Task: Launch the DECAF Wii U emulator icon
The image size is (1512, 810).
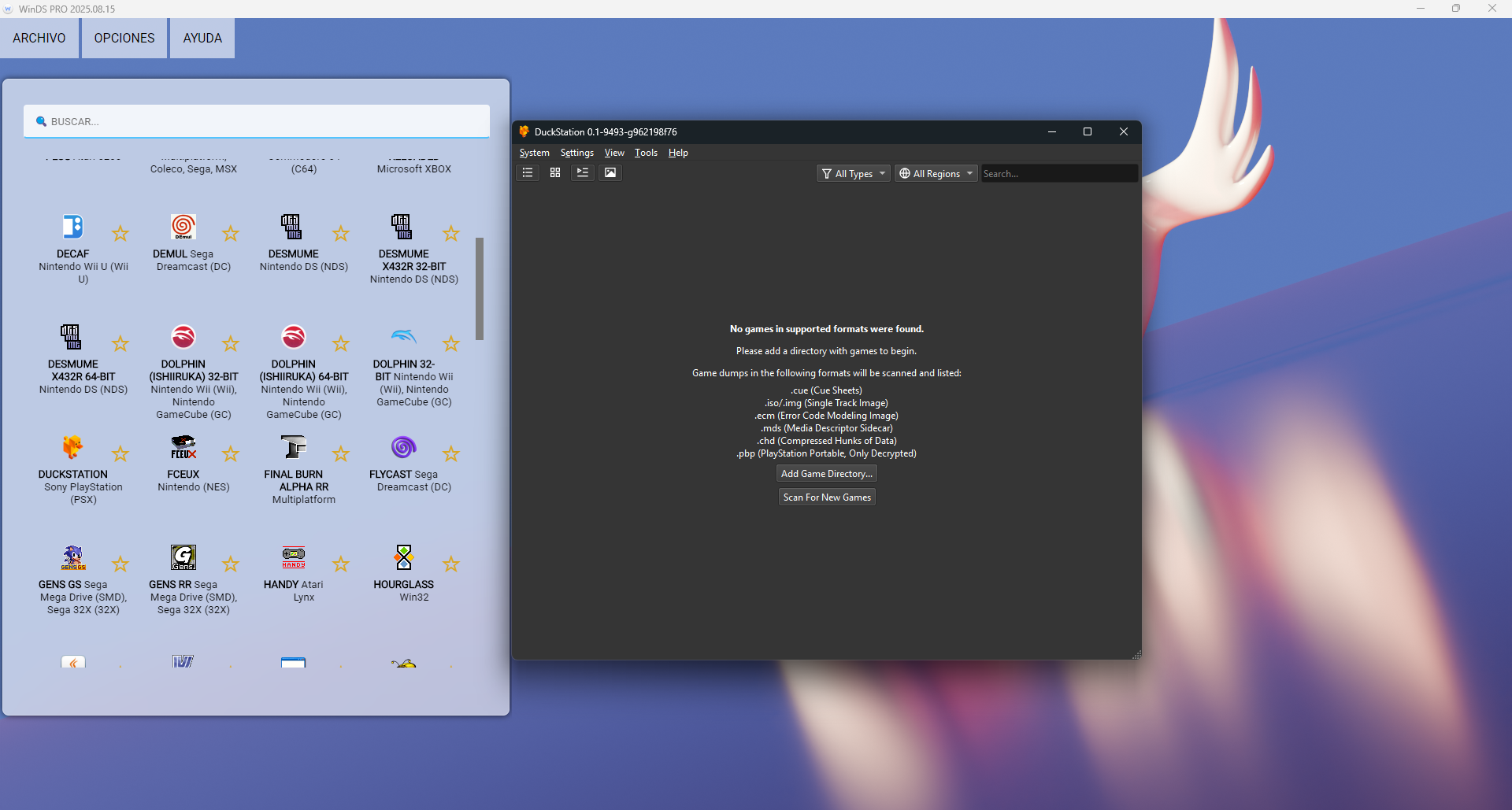Action: tap(72, 227)
